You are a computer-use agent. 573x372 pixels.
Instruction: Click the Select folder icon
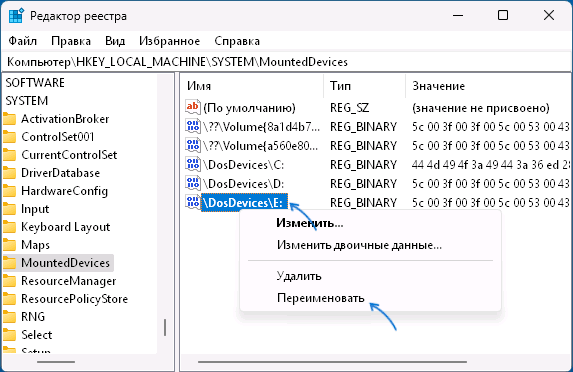10,335
